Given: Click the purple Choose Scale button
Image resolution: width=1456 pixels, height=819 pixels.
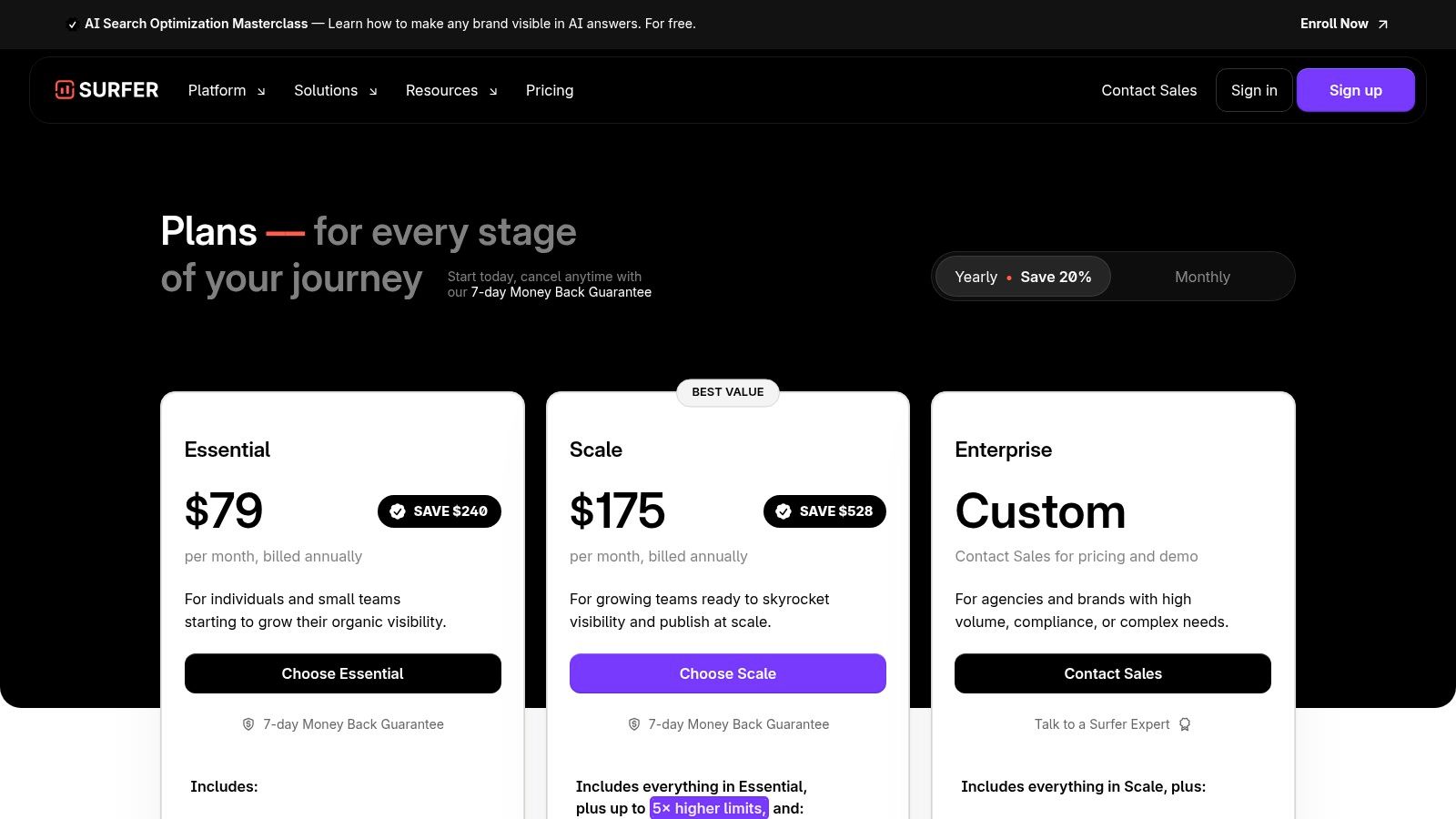Looking at the screenshot, I should [x=727, y=673].
